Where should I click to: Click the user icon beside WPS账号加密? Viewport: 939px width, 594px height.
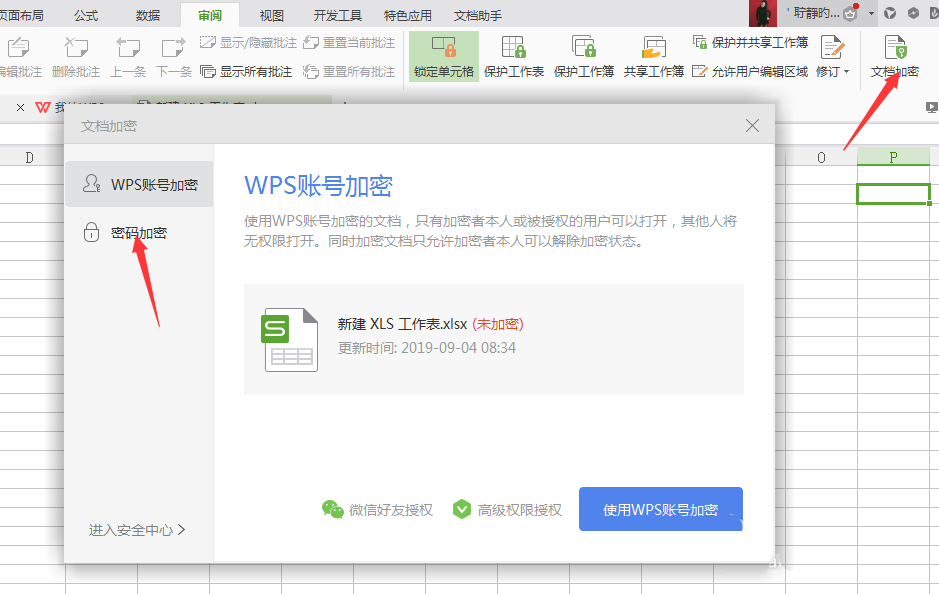tap(91, 183)
